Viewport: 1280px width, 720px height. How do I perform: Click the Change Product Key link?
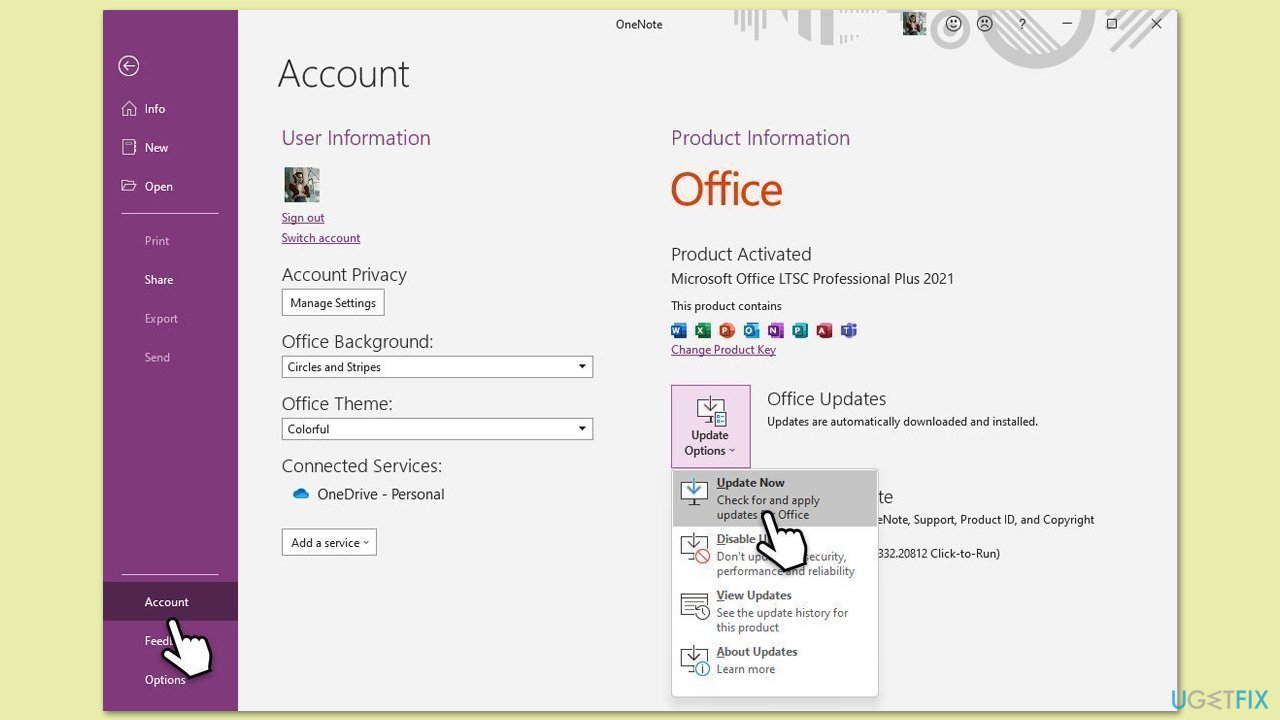coord(723,349)
